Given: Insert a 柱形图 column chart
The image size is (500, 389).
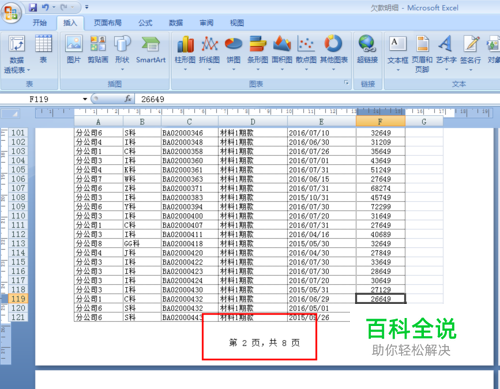Looking at the screenshot, I should (185, 53).
